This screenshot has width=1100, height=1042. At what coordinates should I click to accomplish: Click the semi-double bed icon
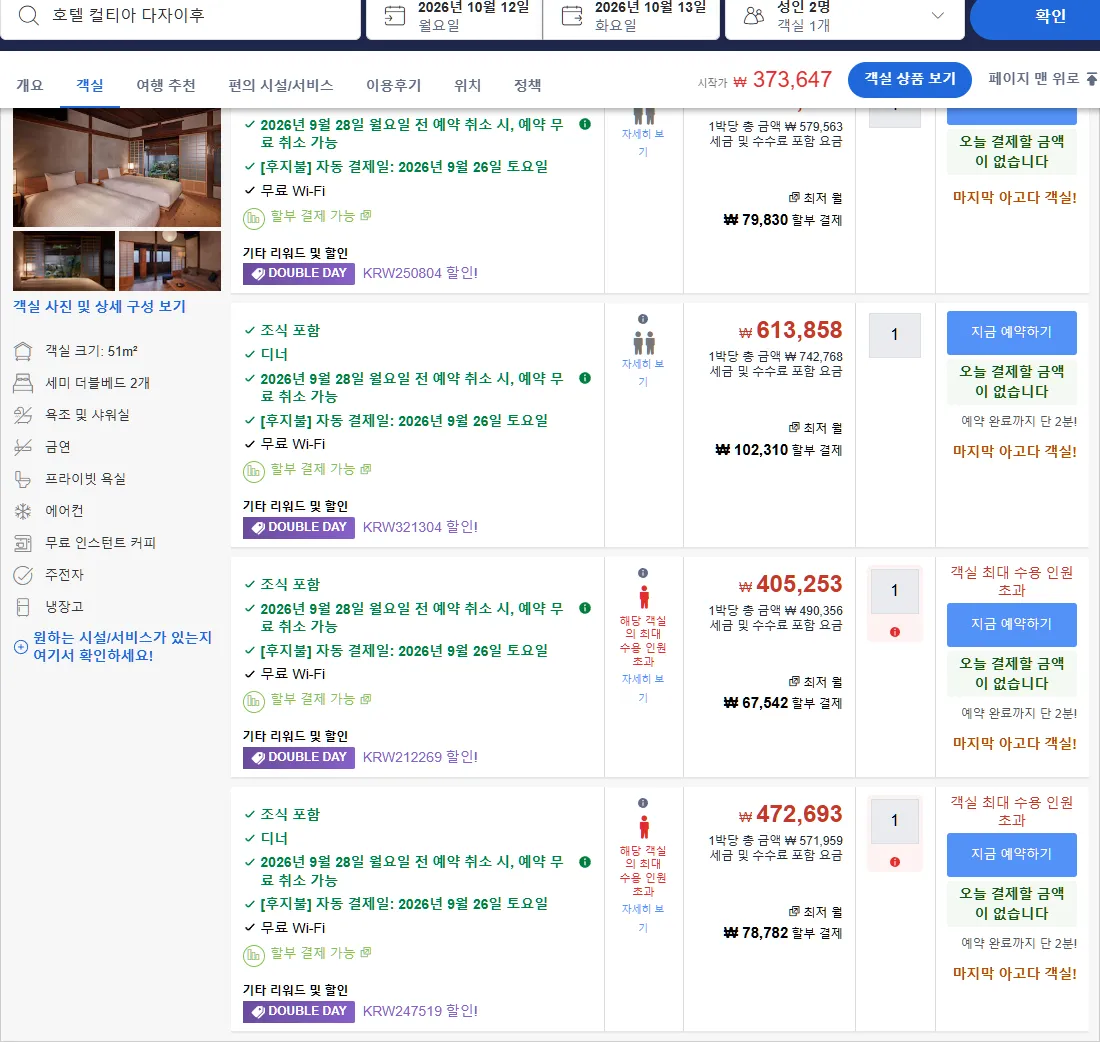point(23,383)
